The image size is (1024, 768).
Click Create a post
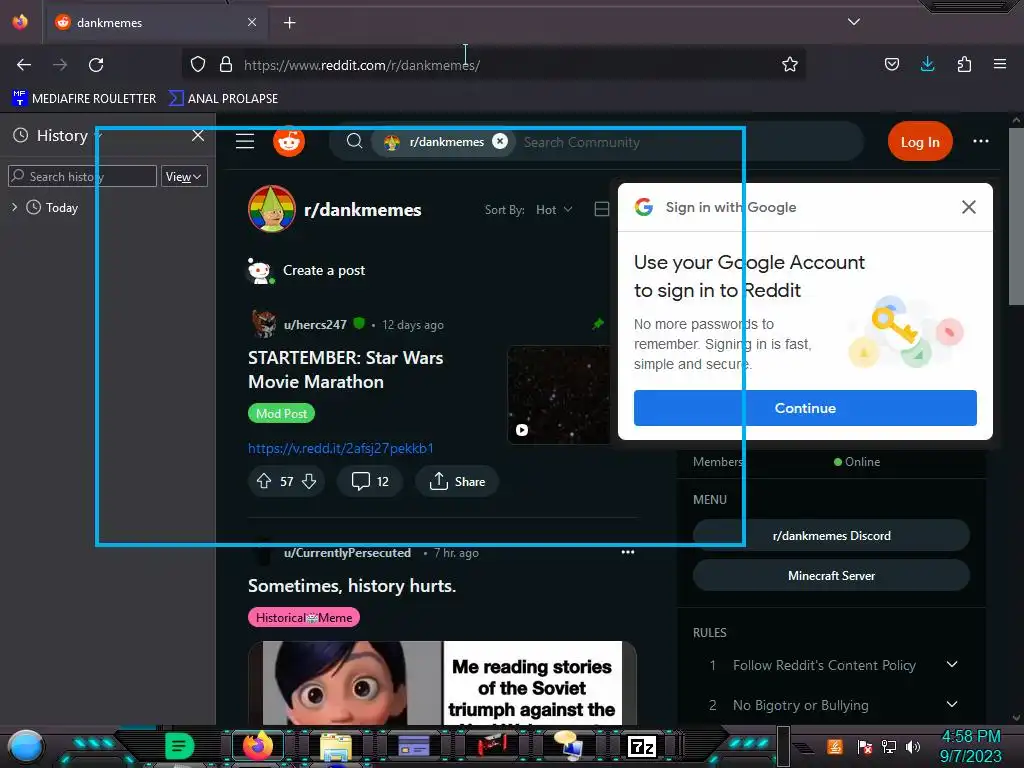[323, 270]
